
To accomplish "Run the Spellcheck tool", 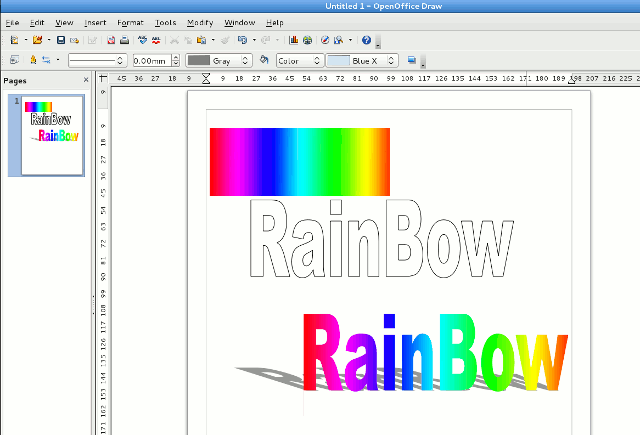I will coord(142,40).
